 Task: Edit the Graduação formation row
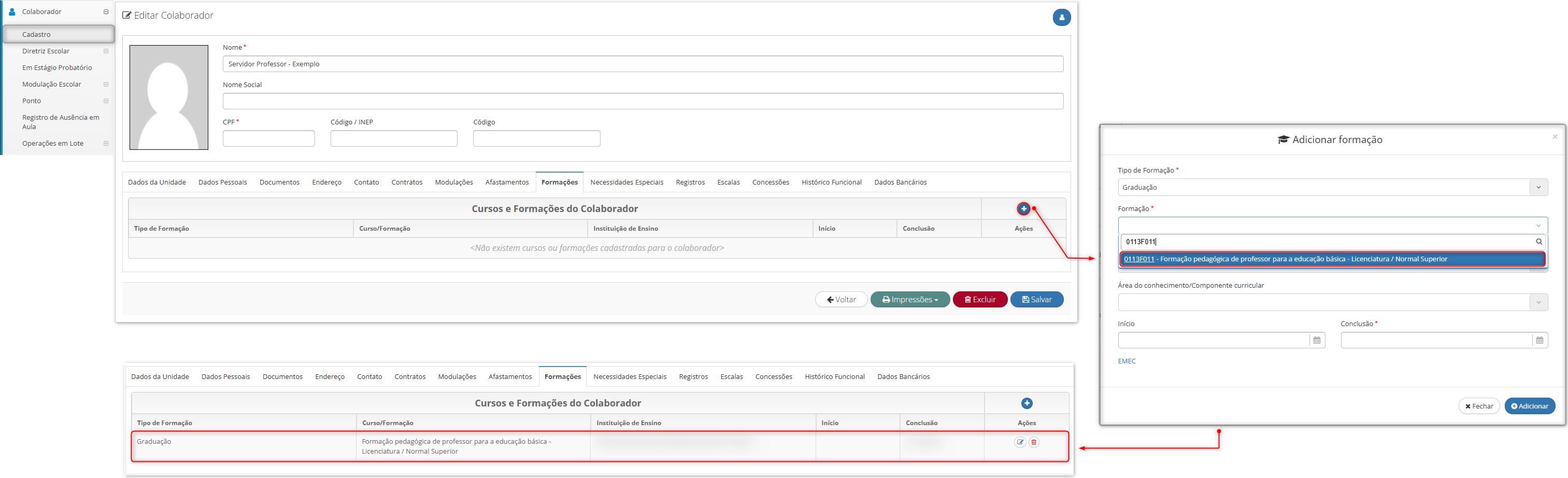pos(1020,442)
